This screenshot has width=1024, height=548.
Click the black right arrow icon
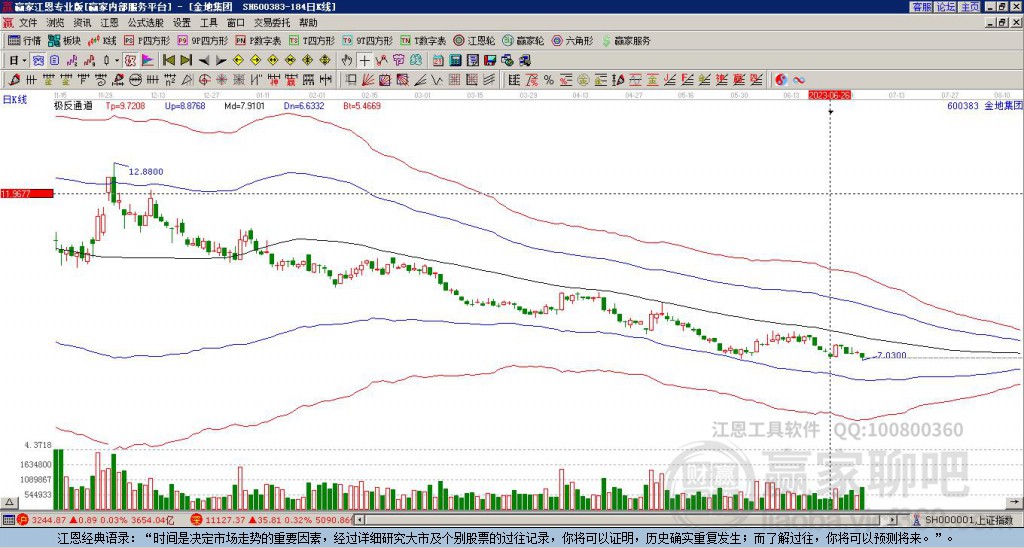pos(221,61)
